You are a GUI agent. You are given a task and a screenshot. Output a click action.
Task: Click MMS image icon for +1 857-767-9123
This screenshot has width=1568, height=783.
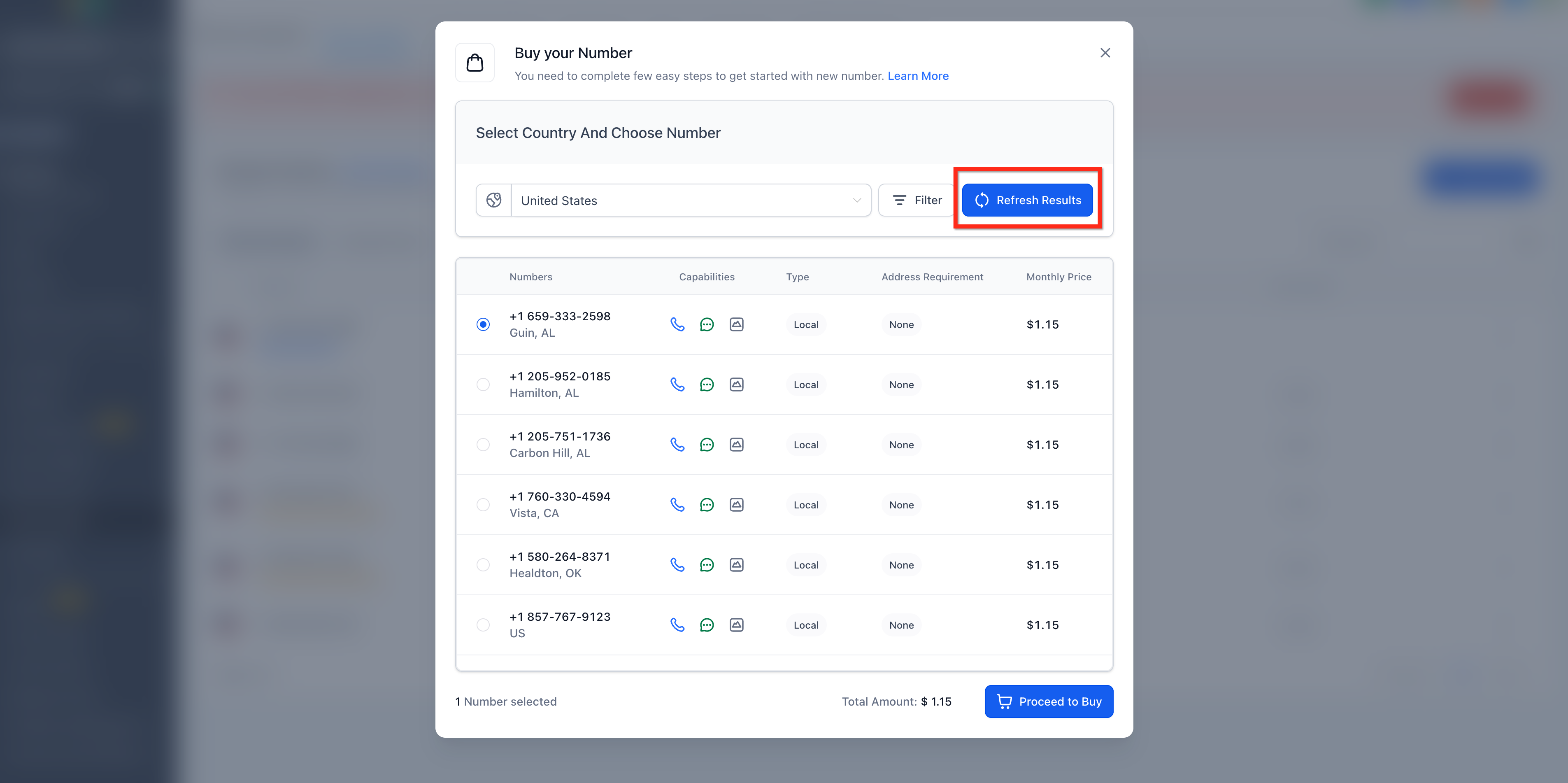pos(737,625)
